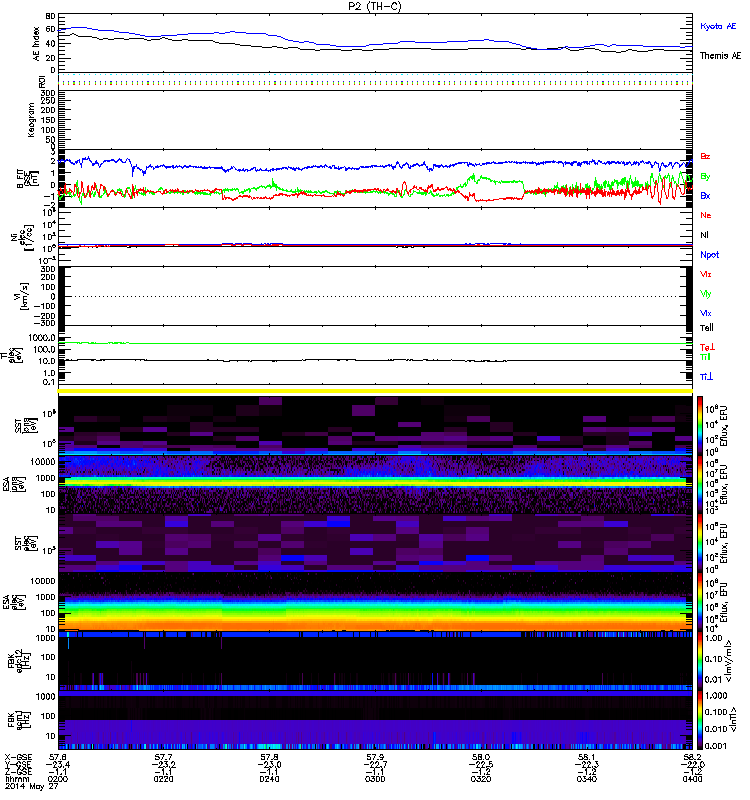The image size is (750, 800).
Task: Click the "0300" time tick label
Action: [x=375, y=779]
